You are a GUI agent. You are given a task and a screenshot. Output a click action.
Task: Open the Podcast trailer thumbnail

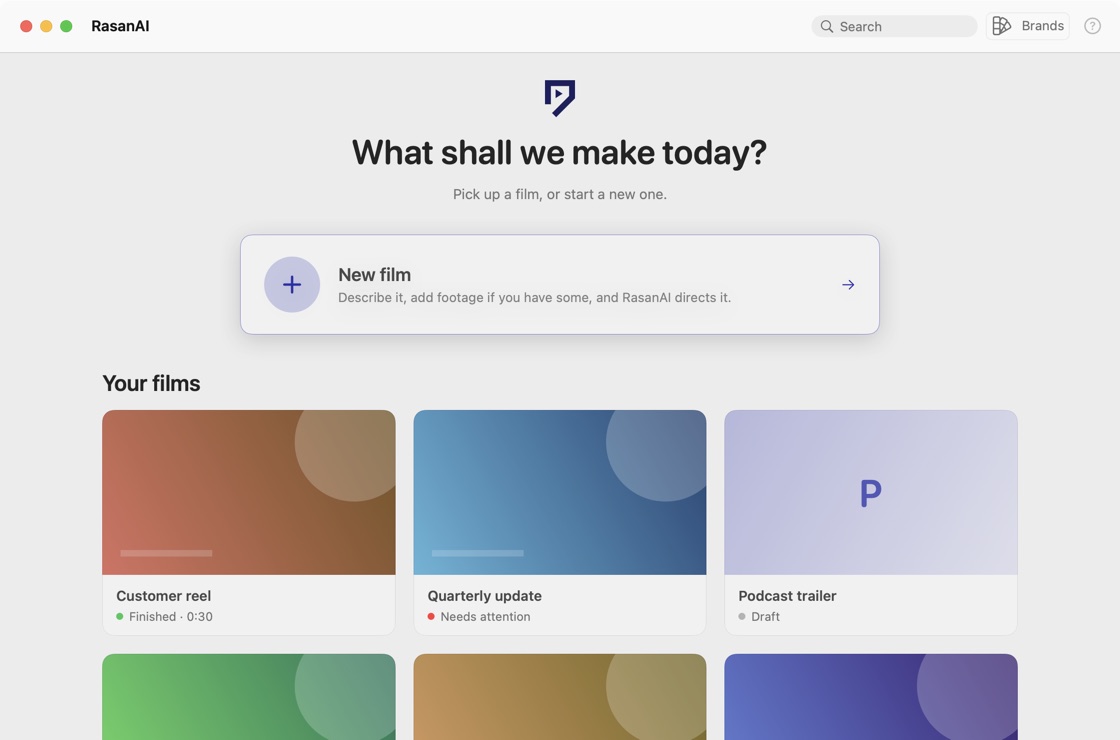871,492
